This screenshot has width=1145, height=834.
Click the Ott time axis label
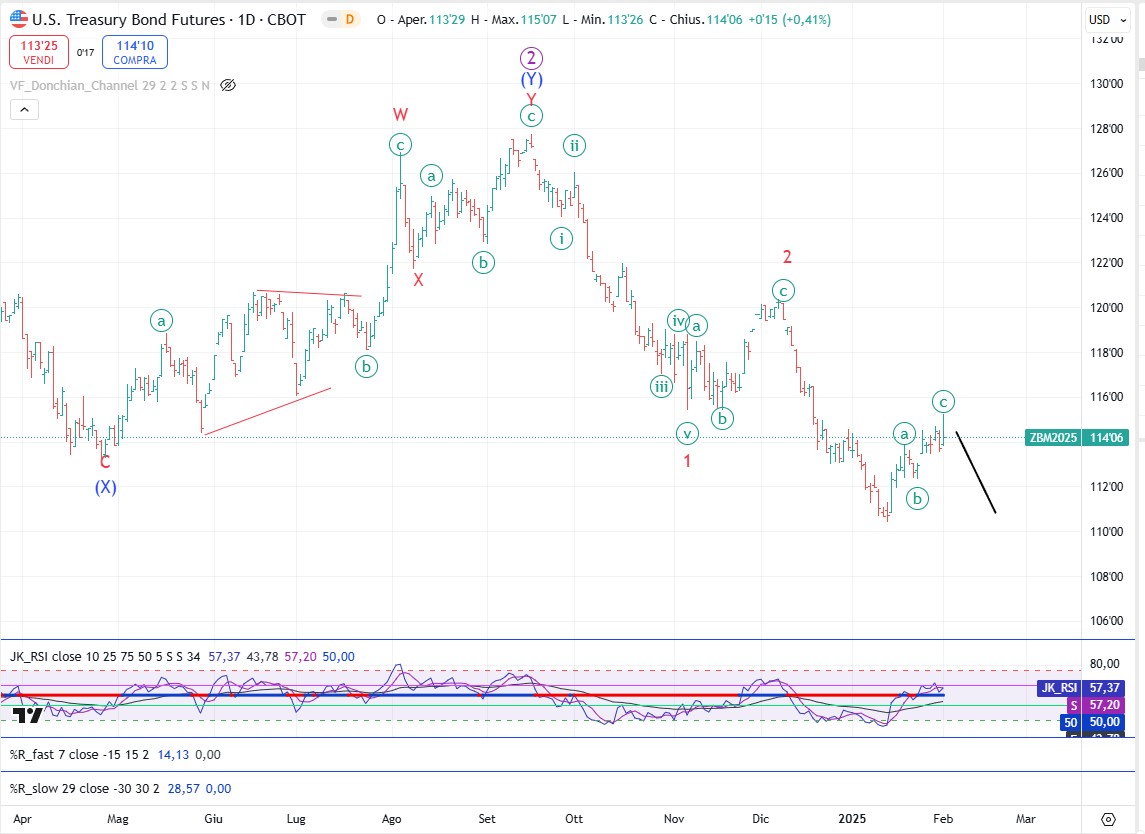pos(574,819)
